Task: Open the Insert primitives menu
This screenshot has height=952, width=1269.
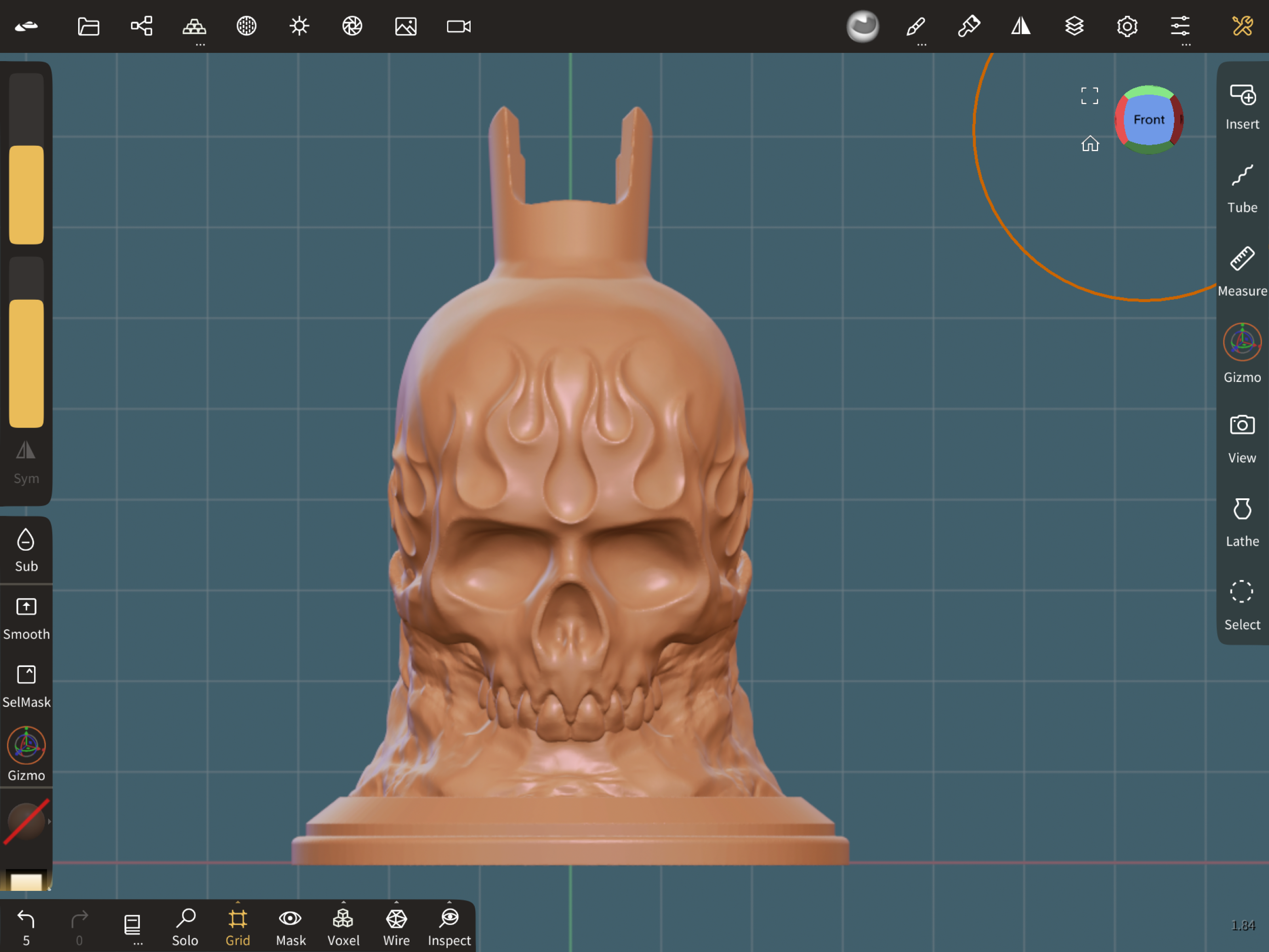Action: point(1241,106)
